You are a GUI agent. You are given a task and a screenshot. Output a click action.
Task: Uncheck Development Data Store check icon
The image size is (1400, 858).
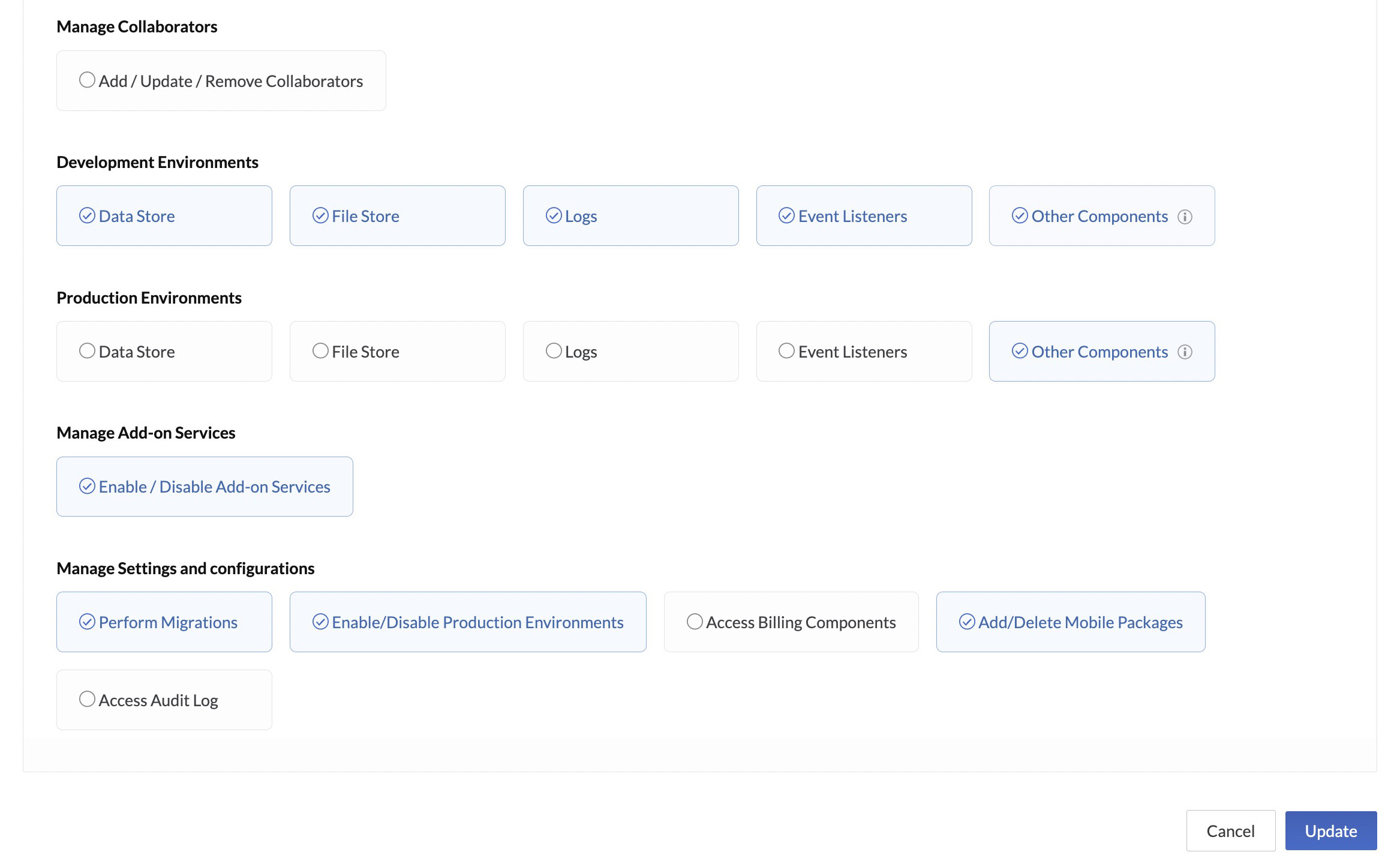point(87,216)
